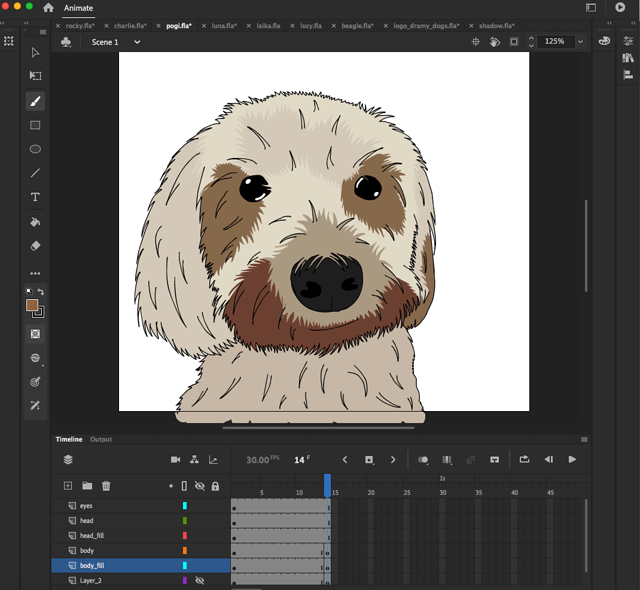Select the Paint Bucket tool
The width and height of the screenshot is (640, 590).
(x=36, y=222)
